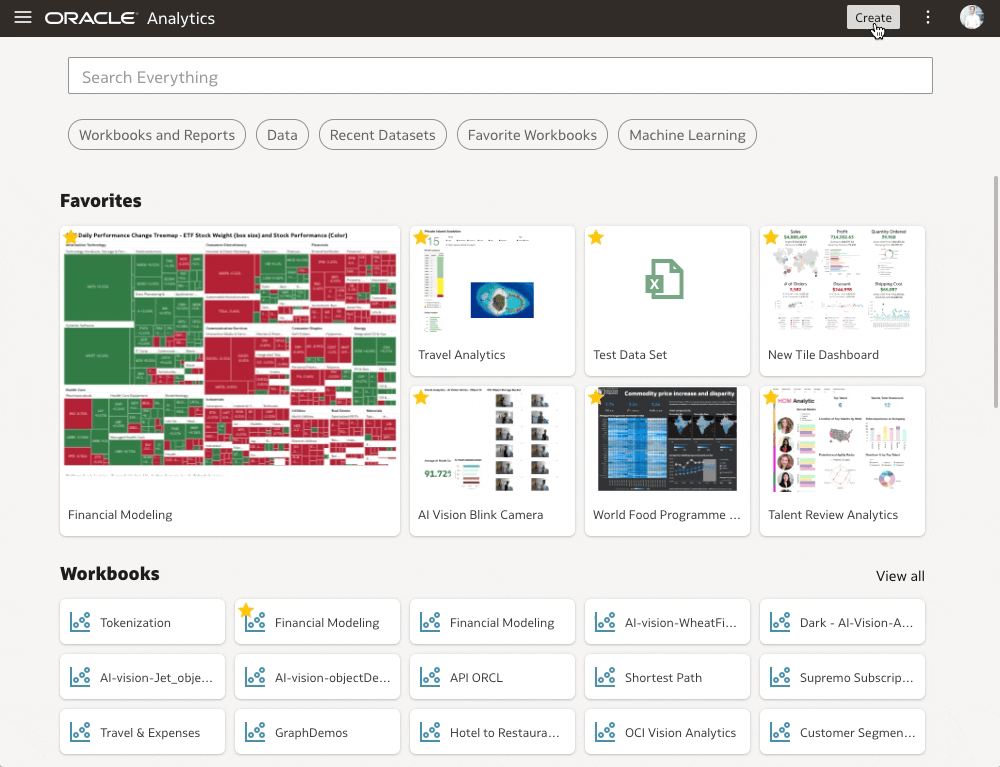Click the Travel & Expenses workbook icon
The width and height of the screenshot is (1000, 767).
pos(80,731)
